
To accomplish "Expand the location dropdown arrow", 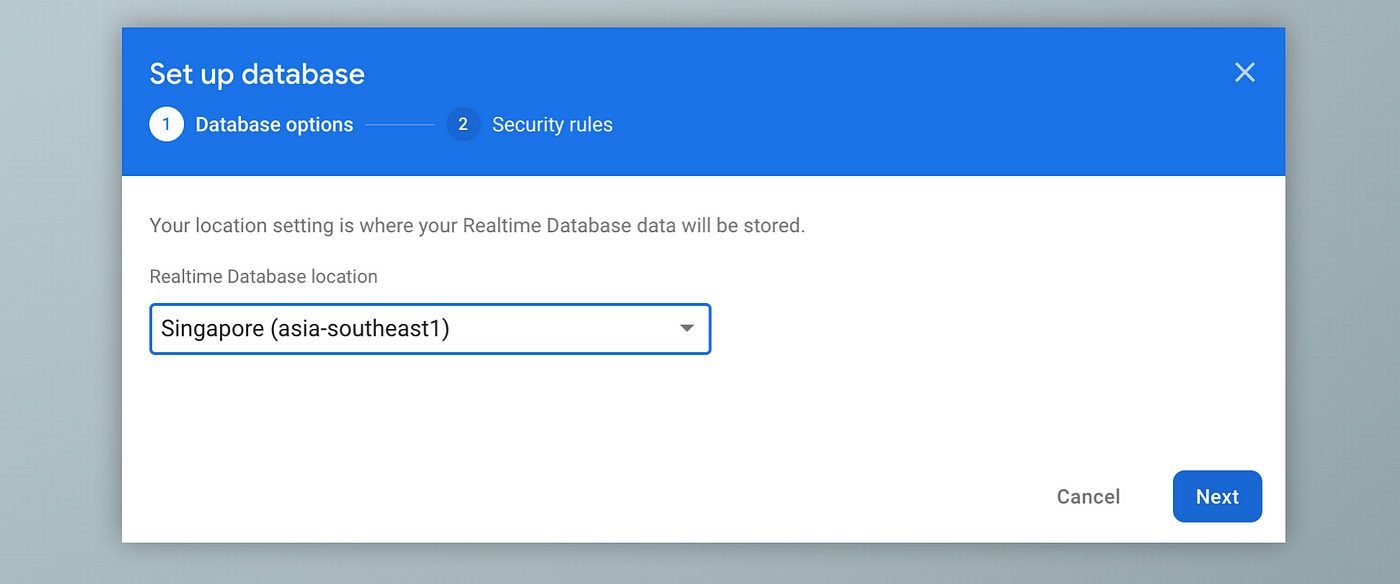I will point(687,328).
